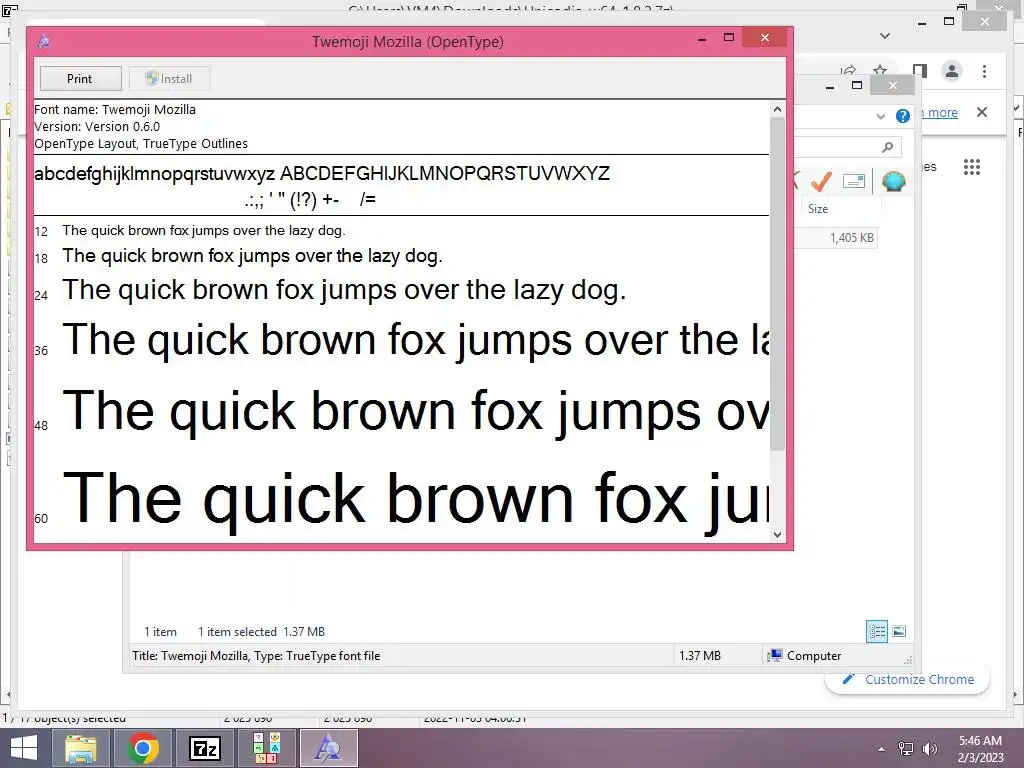The image size is (1024, 768).
Task: Click Customize Chrome button
Action: (908, 679)
